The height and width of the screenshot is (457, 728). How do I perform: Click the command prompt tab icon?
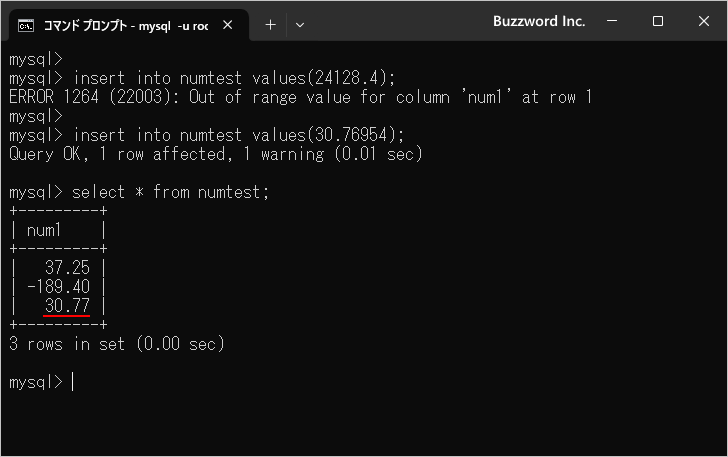point(26,26)
